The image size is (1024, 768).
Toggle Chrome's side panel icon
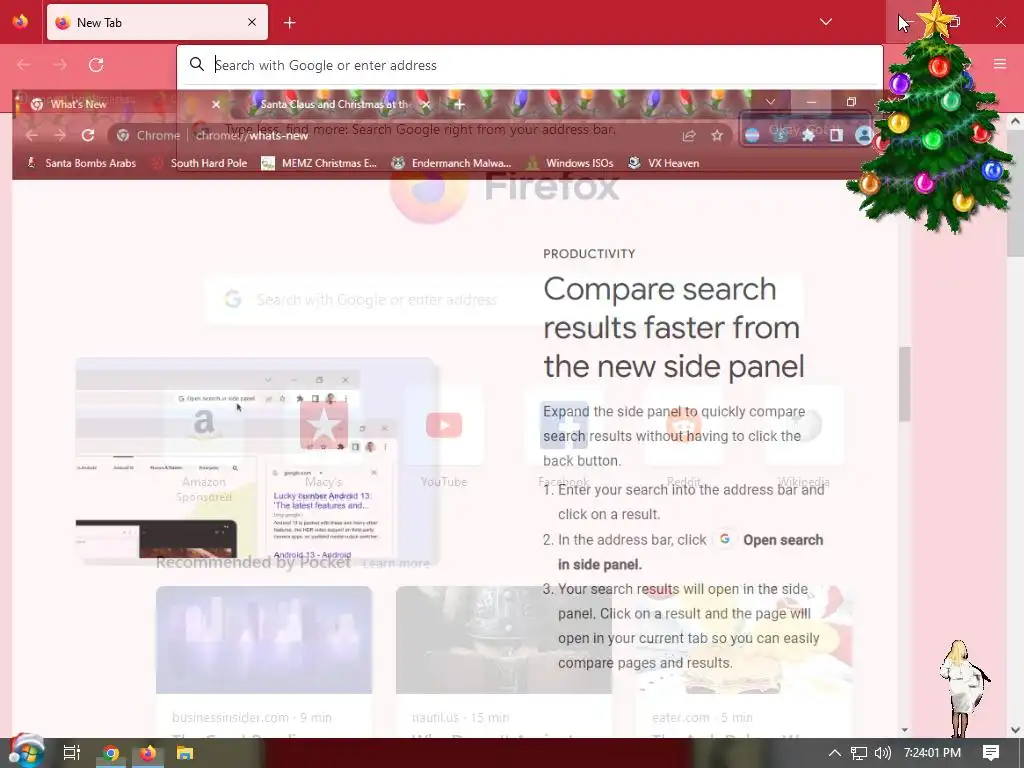pyautogui.click(x=836, y=135)
